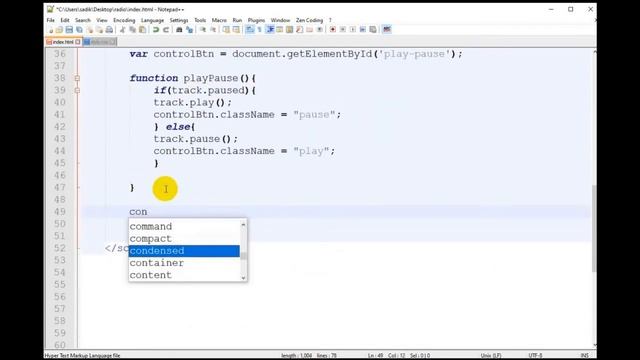Click the Start Recording macro icon

[333, 29]
